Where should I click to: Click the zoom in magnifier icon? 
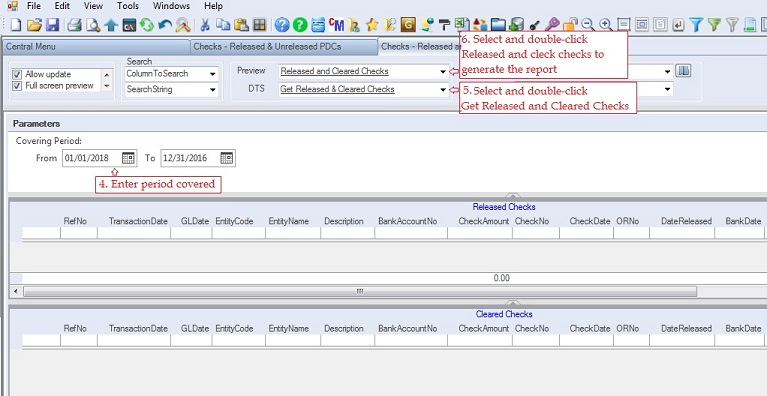point(606,24)
